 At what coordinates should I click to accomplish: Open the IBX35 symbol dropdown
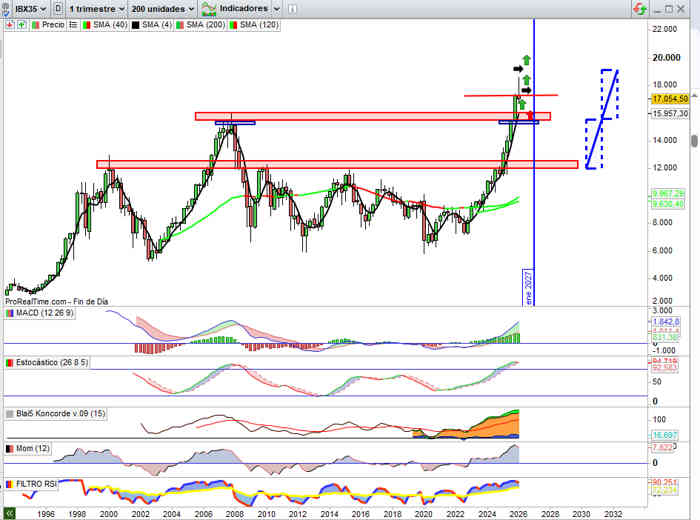point(28,7)
